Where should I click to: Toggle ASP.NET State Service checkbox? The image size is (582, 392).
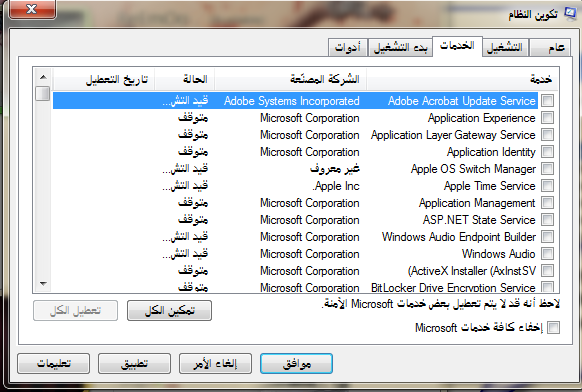(547, 220)
